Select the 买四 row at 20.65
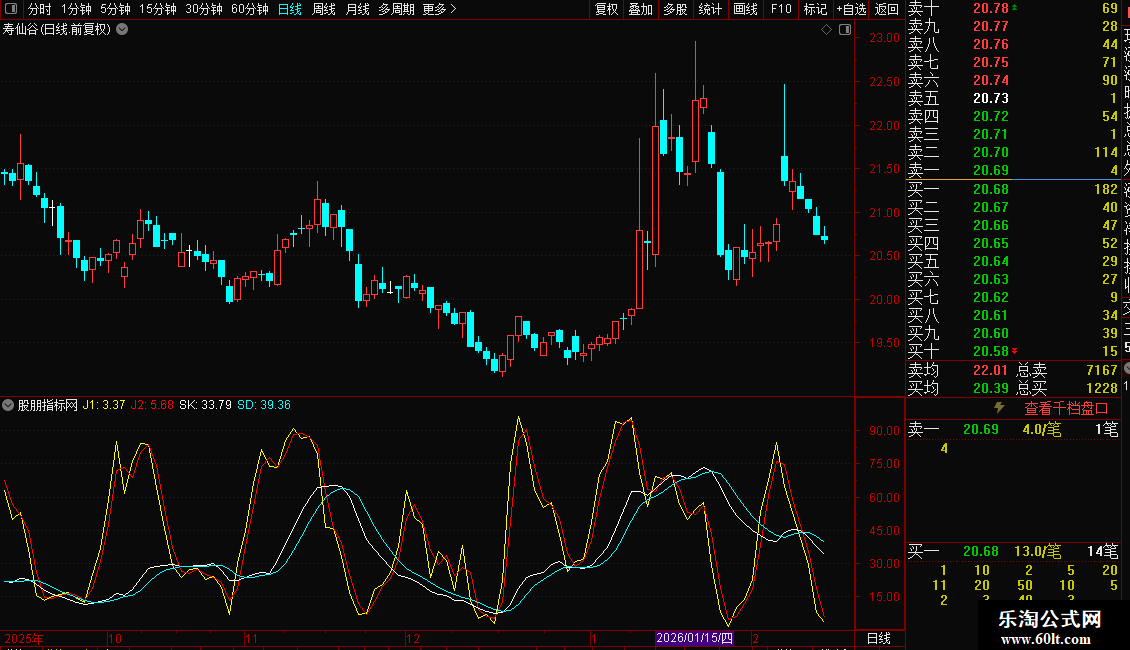The width and height of the screenshot is (1130, 650). [1013, 244]
